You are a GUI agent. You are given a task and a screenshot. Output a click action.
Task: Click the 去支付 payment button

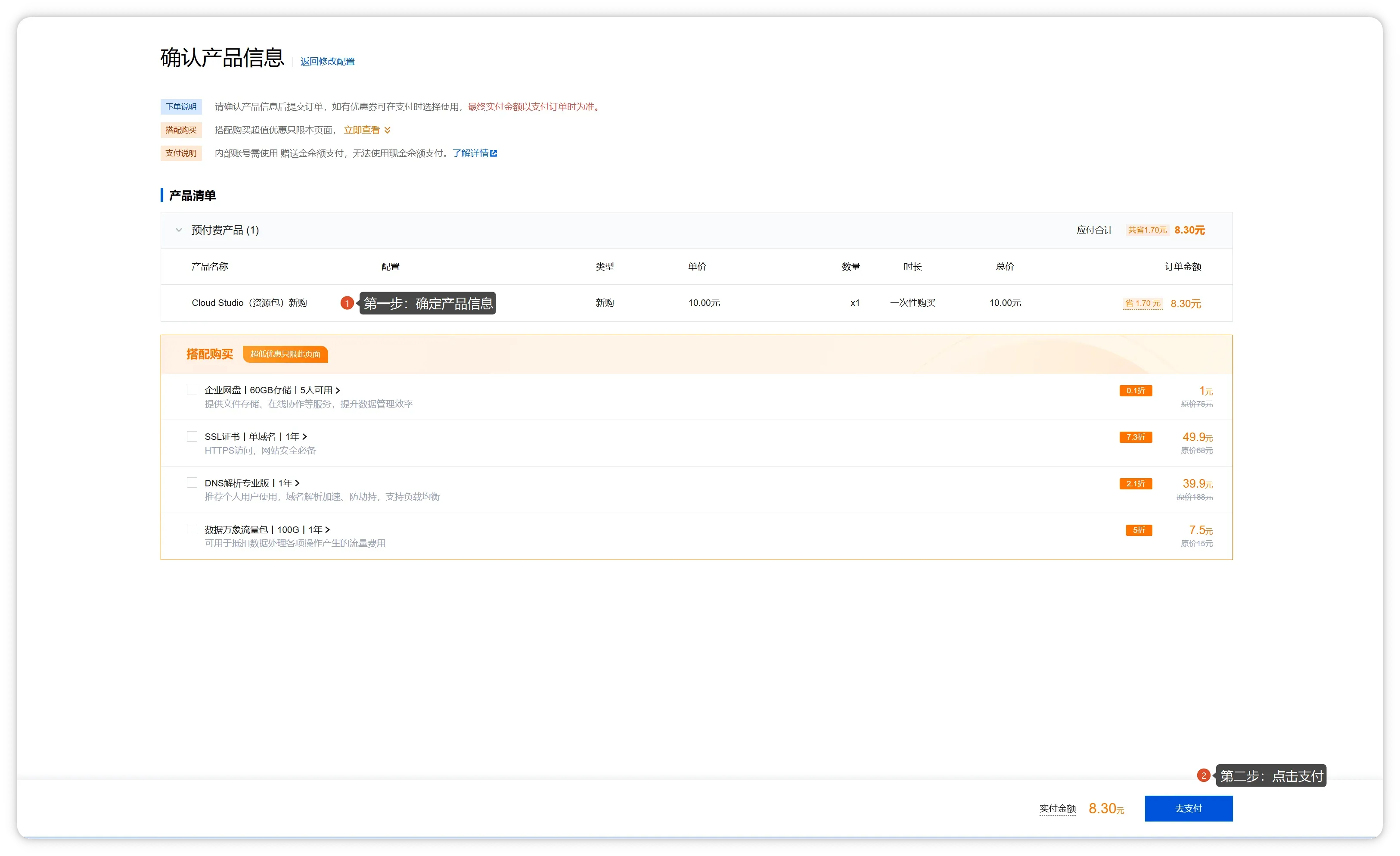[x=1188, y=808]
